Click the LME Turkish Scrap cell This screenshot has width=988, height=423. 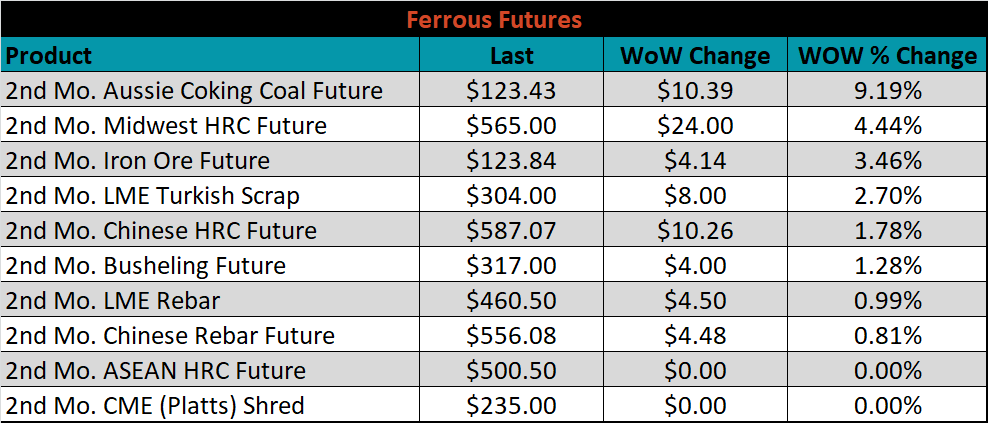click(210, 195)
